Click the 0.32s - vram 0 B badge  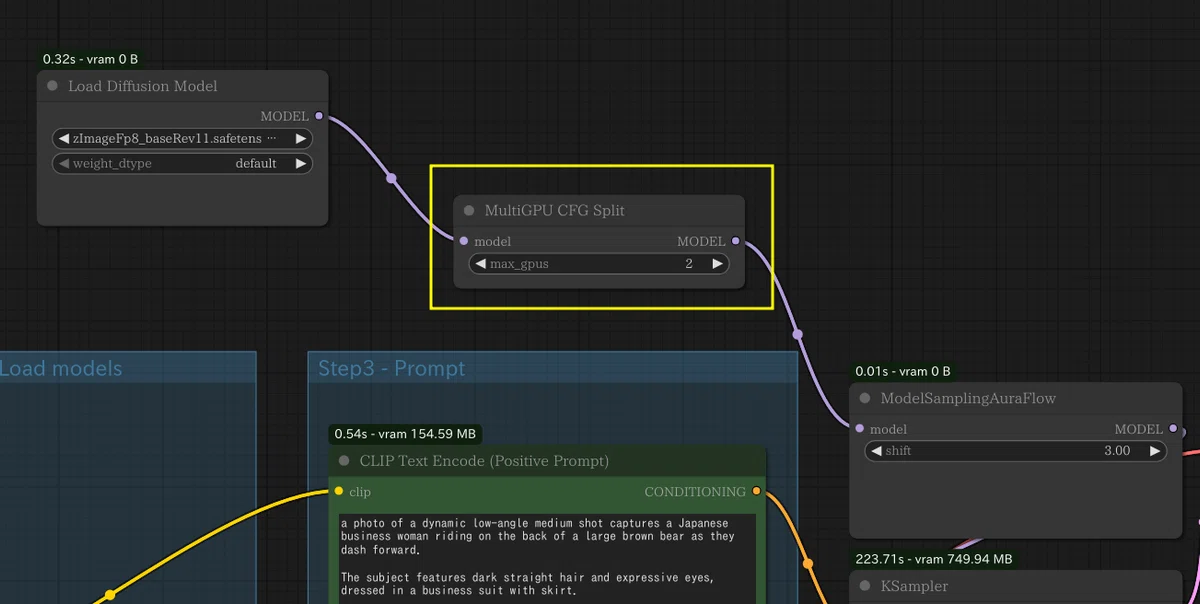(91, 60)
